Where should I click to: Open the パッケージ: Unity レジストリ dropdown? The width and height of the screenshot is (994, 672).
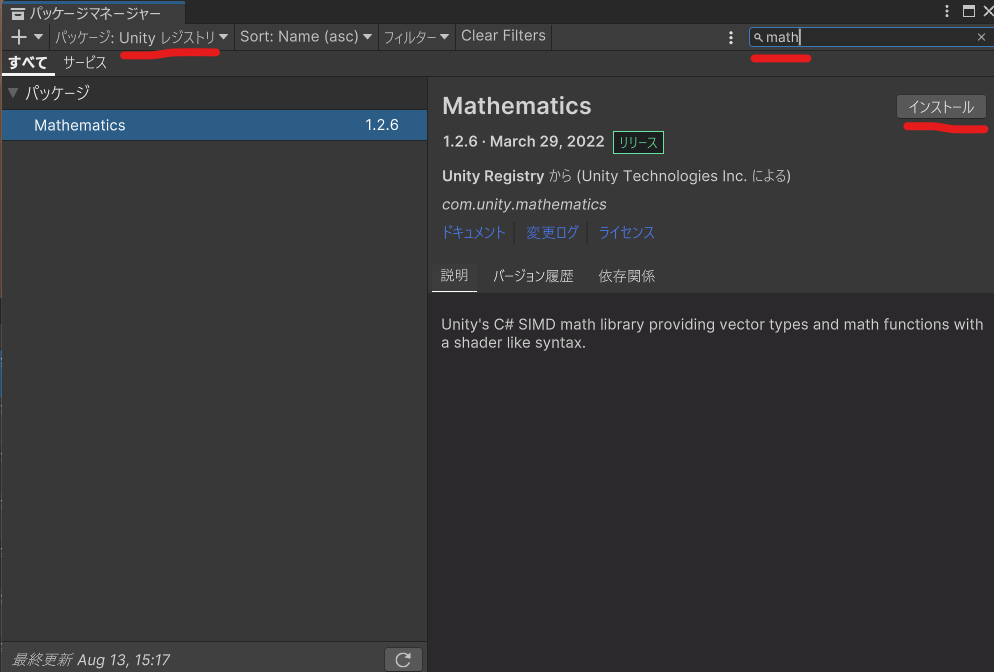(141, 37)
